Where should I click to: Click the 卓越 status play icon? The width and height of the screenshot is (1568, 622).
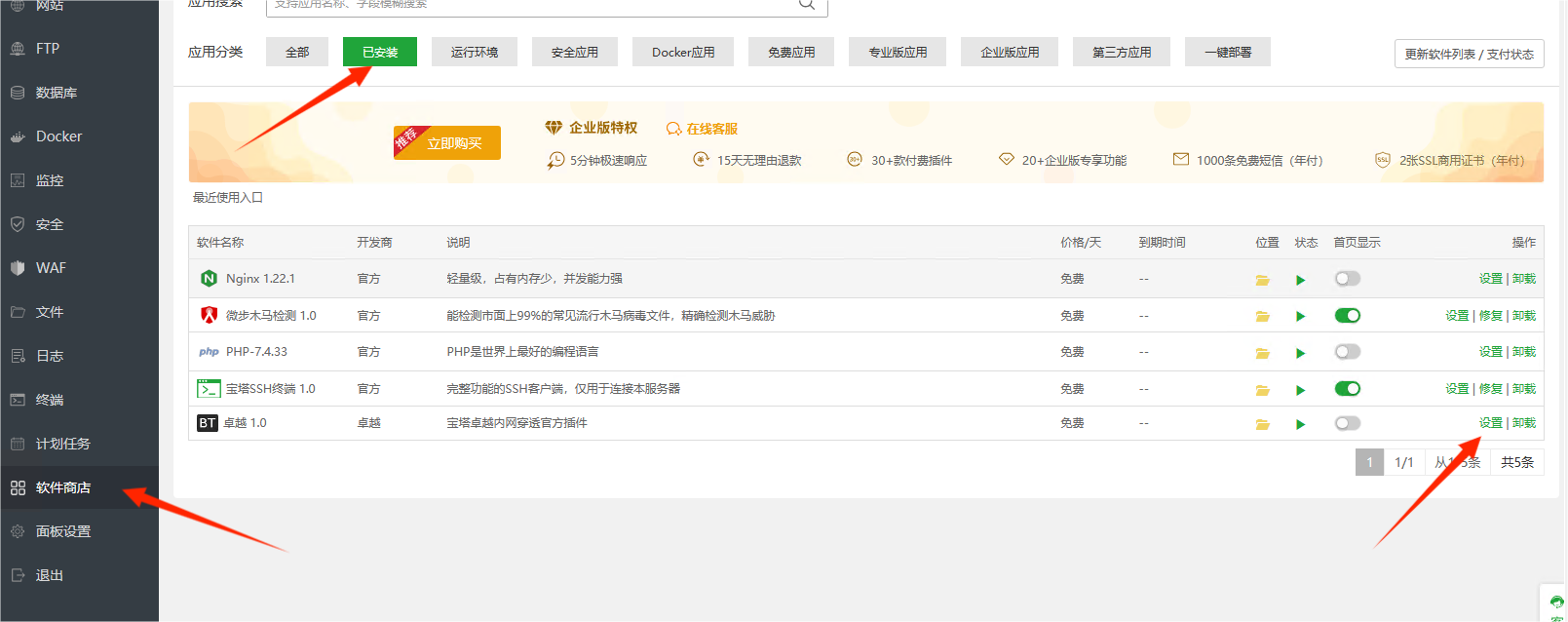pyautogui.click(x=1300, y=424)
